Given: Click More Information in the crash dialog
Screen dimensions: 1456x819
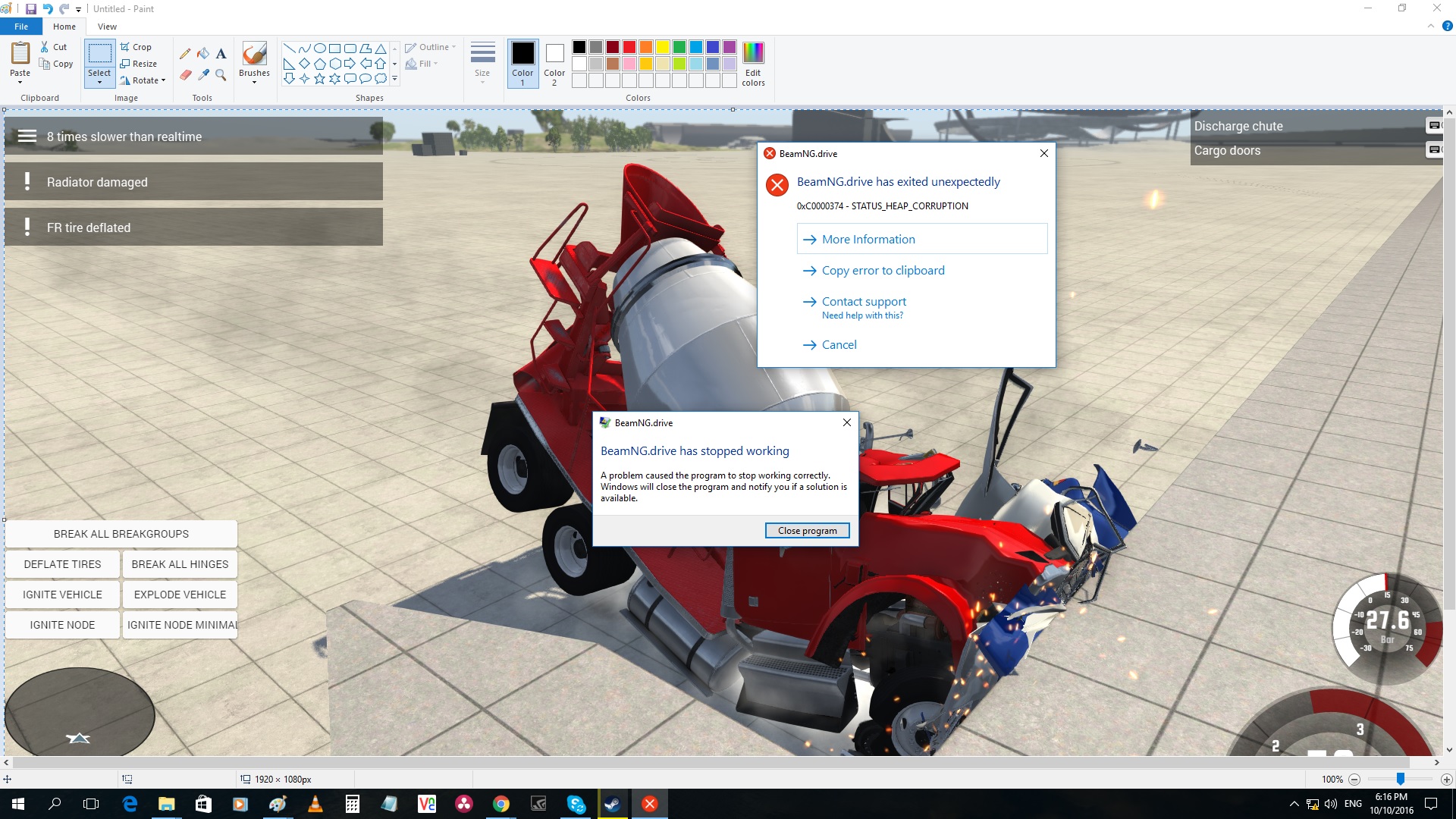Looking at the screenshot, I should pyautogui.click(x=922, y=239).
